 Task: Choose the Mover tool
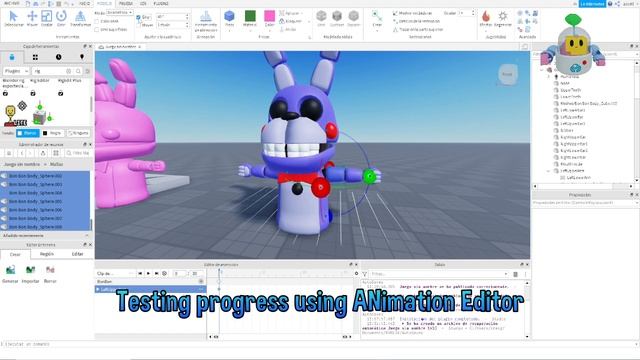32,18
